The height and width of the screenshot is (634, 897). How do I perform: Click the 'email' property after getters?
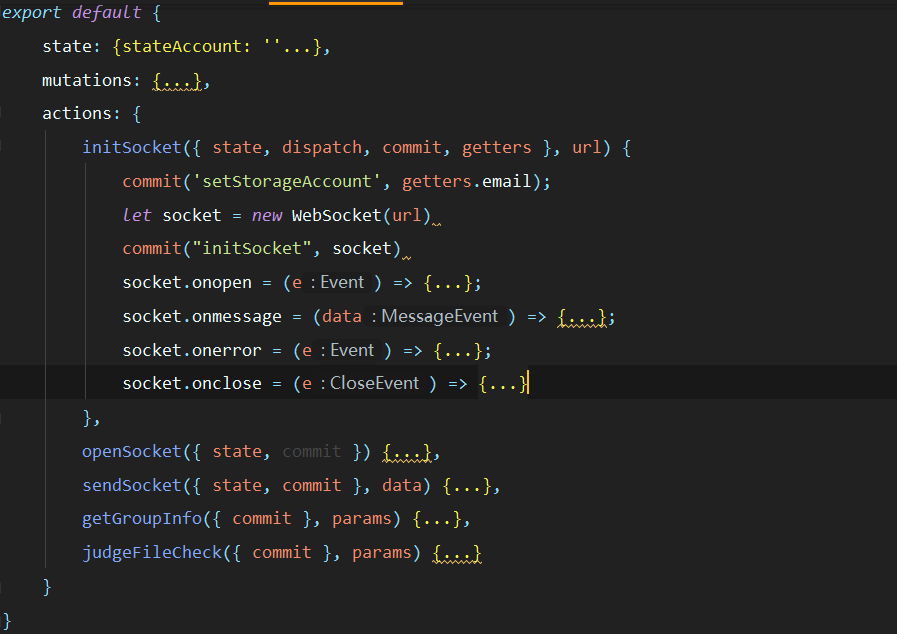(507, 181)
